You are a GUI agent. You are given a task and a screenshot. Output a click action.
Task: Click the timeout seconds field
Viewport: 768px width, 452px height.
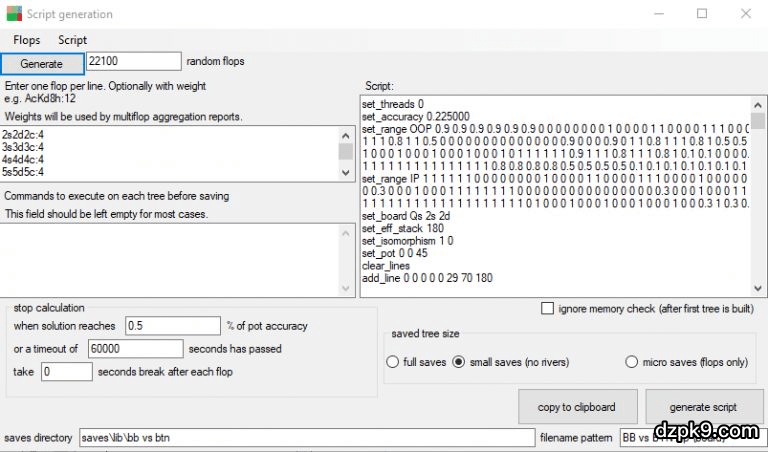pos(134,349)
